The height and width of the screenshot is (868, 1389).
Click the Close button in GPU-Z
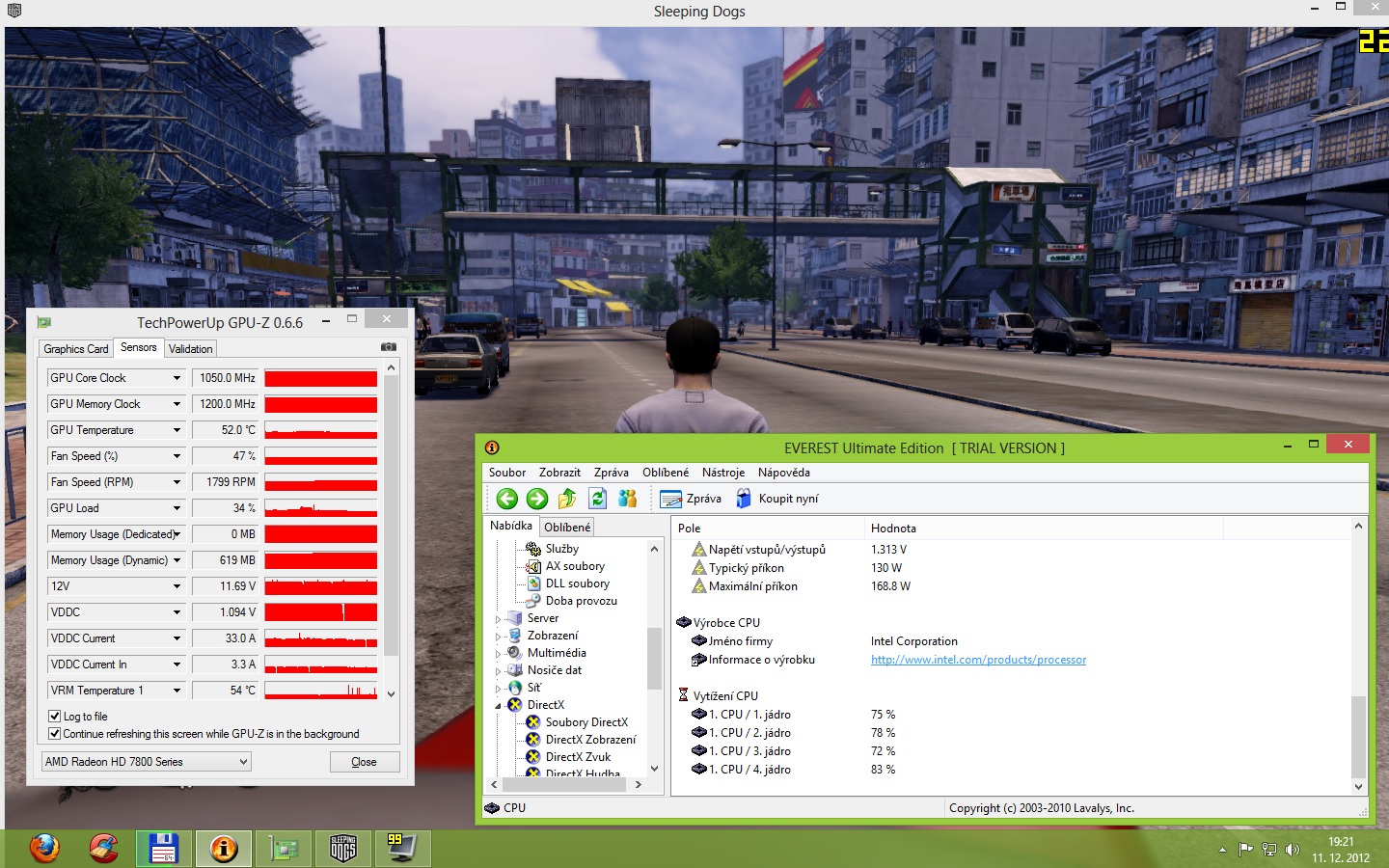[365, 762]
